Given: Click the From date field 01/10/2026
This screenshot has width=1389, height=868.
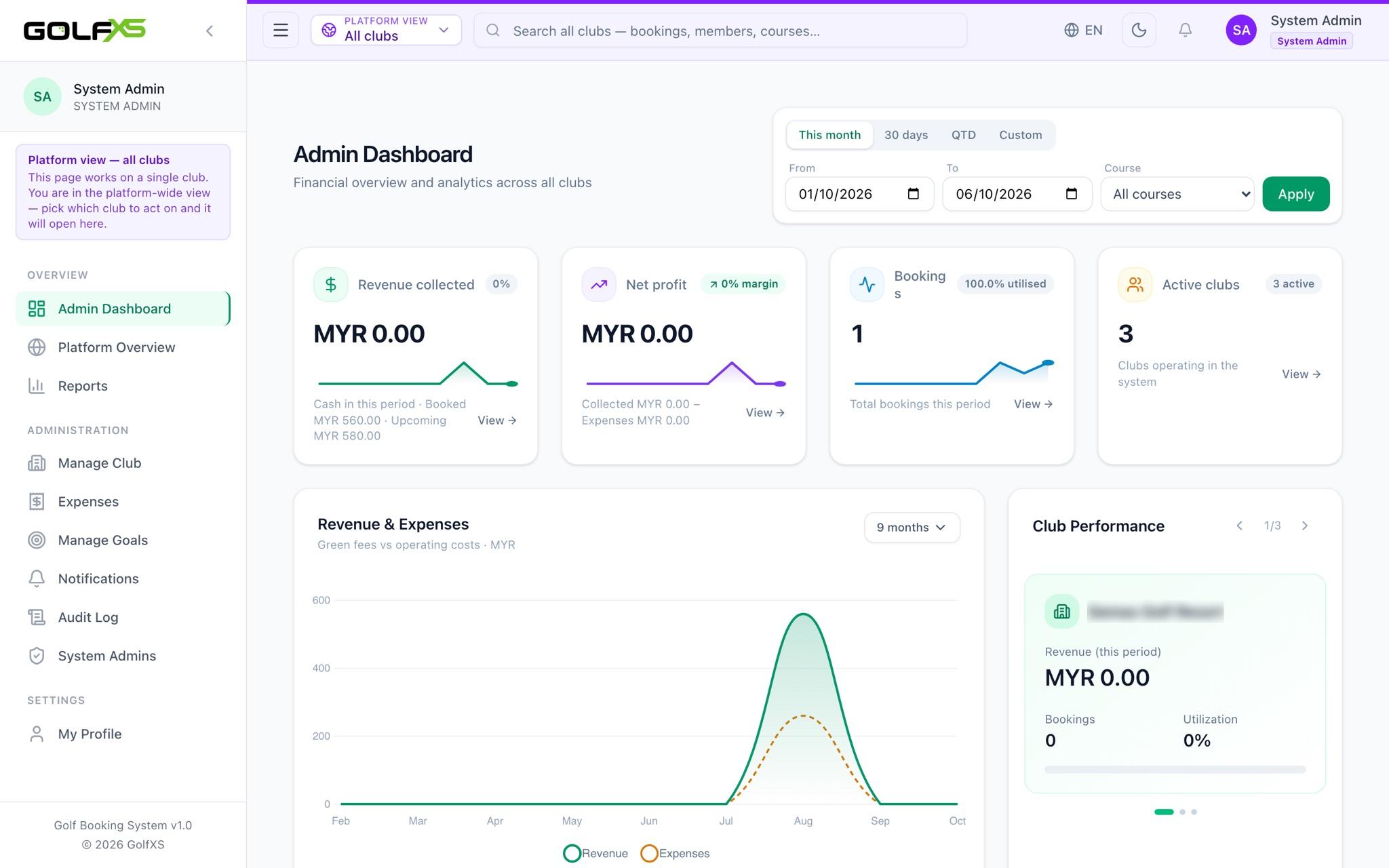Looking at the screenshot, I should (859, 194).
